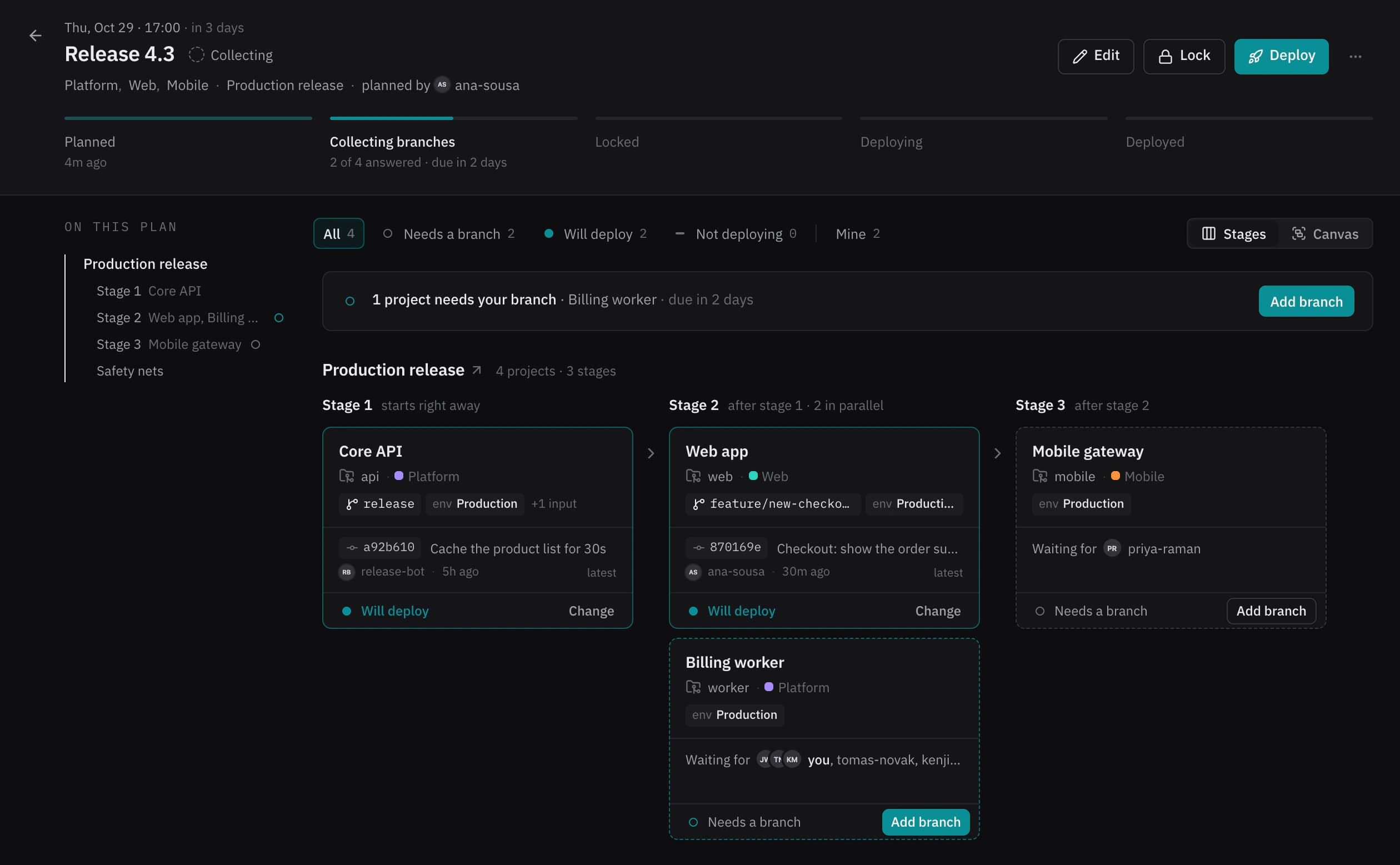Add branch on the Billing worker card
This screenshot has height=865, width=1400.
tap(926, 822)
